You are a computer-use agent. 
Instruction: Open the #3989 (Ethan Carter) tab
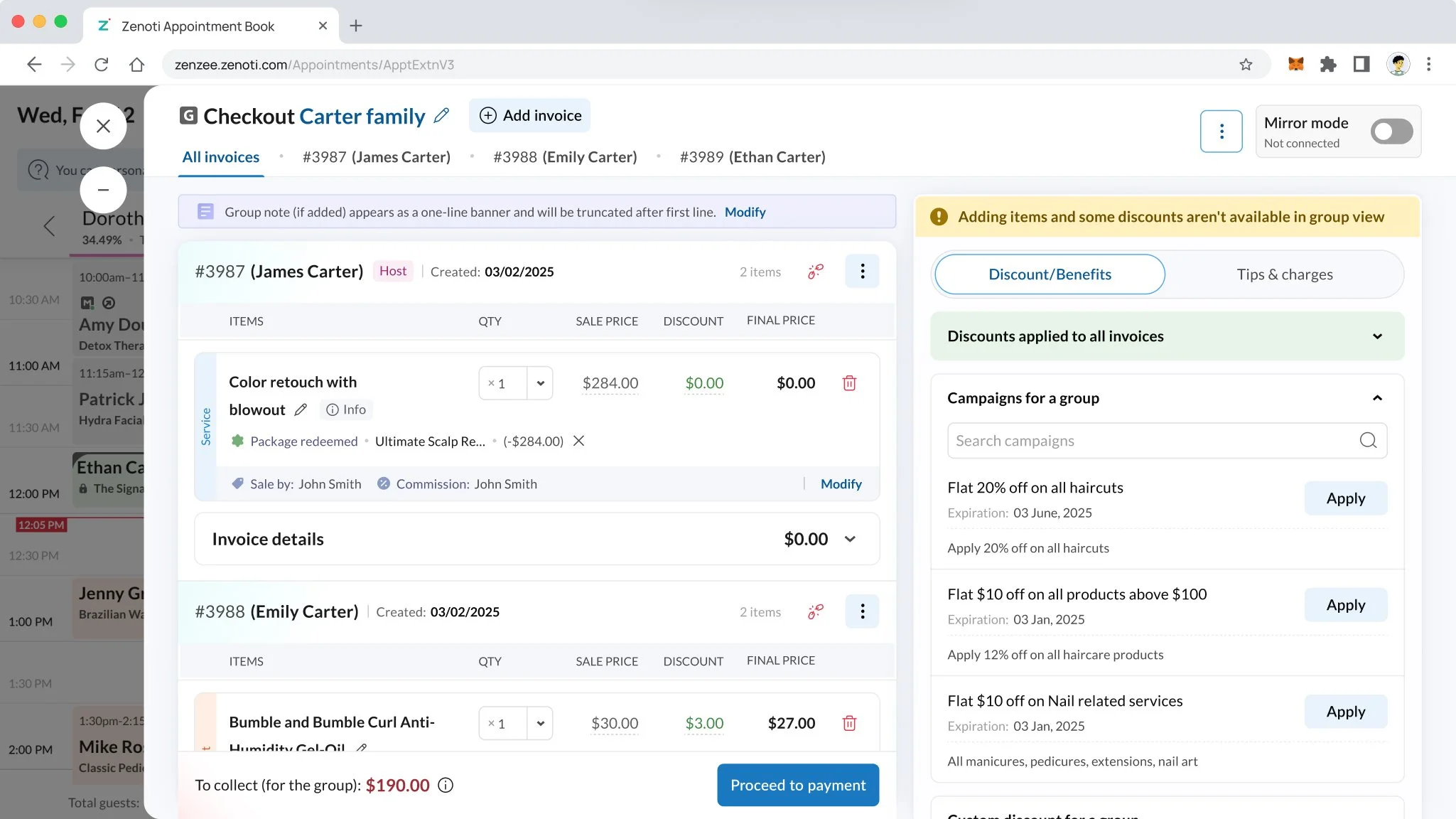tap(752, 157)
